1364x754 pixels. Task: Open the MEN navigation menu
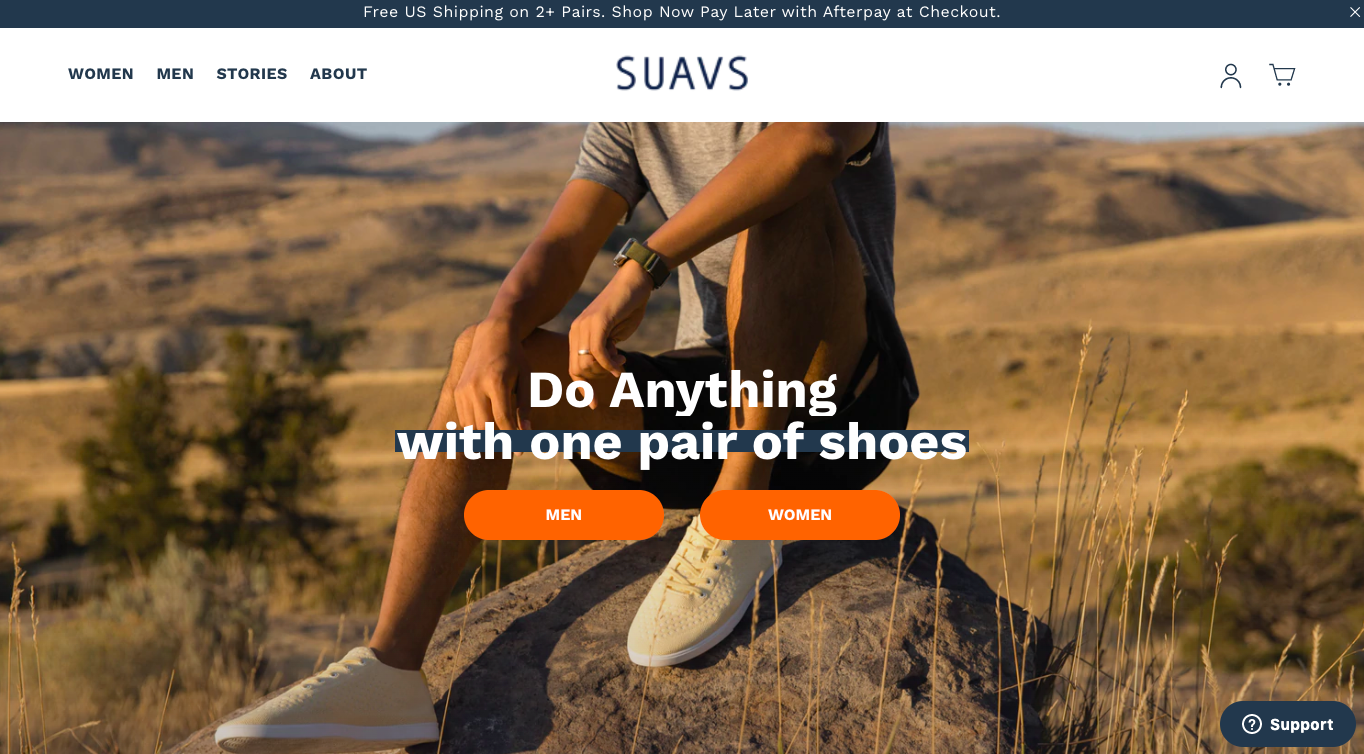click(x=175, y=74)
